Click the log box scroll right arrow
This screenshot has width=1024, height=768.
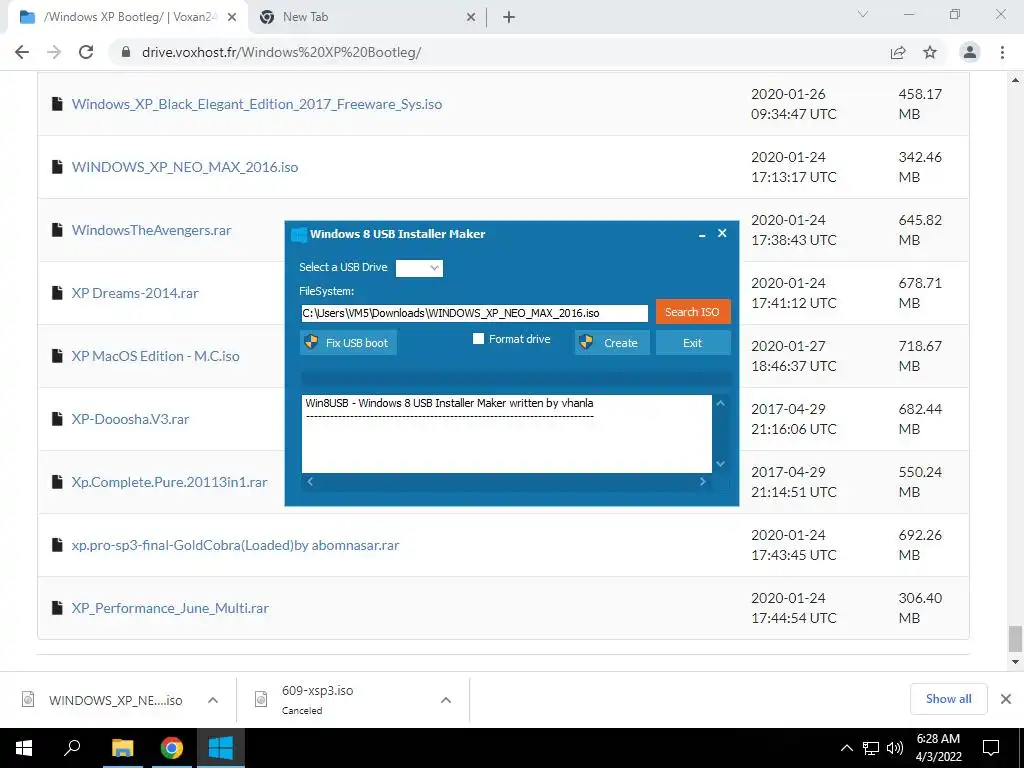703,482
